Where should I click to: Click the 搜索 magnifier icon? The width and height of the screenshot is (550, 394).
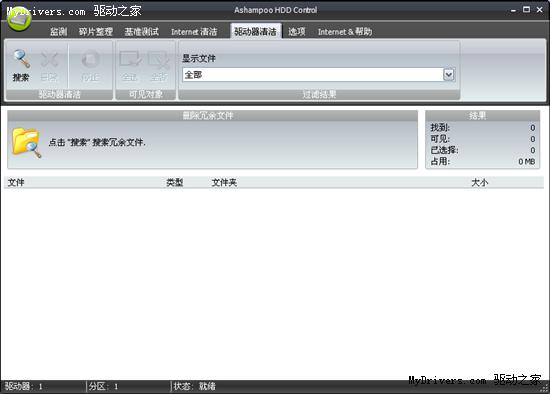click(x=21, y=59)
